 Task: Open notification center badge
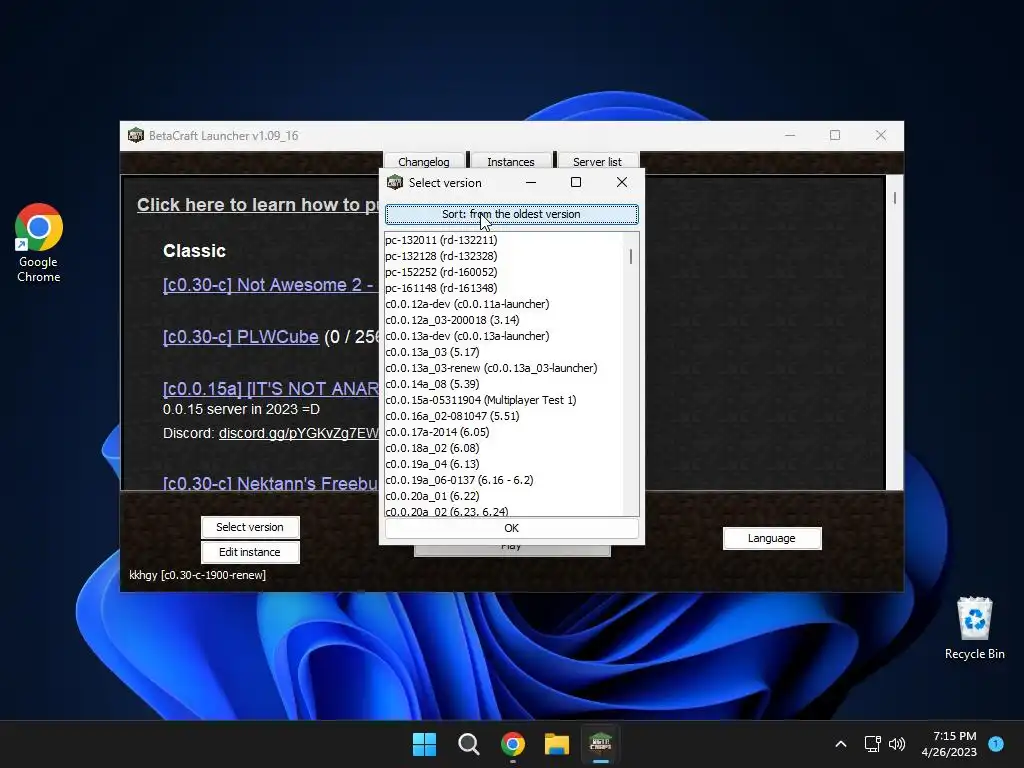pyautogui.click(x=996, y=743)
